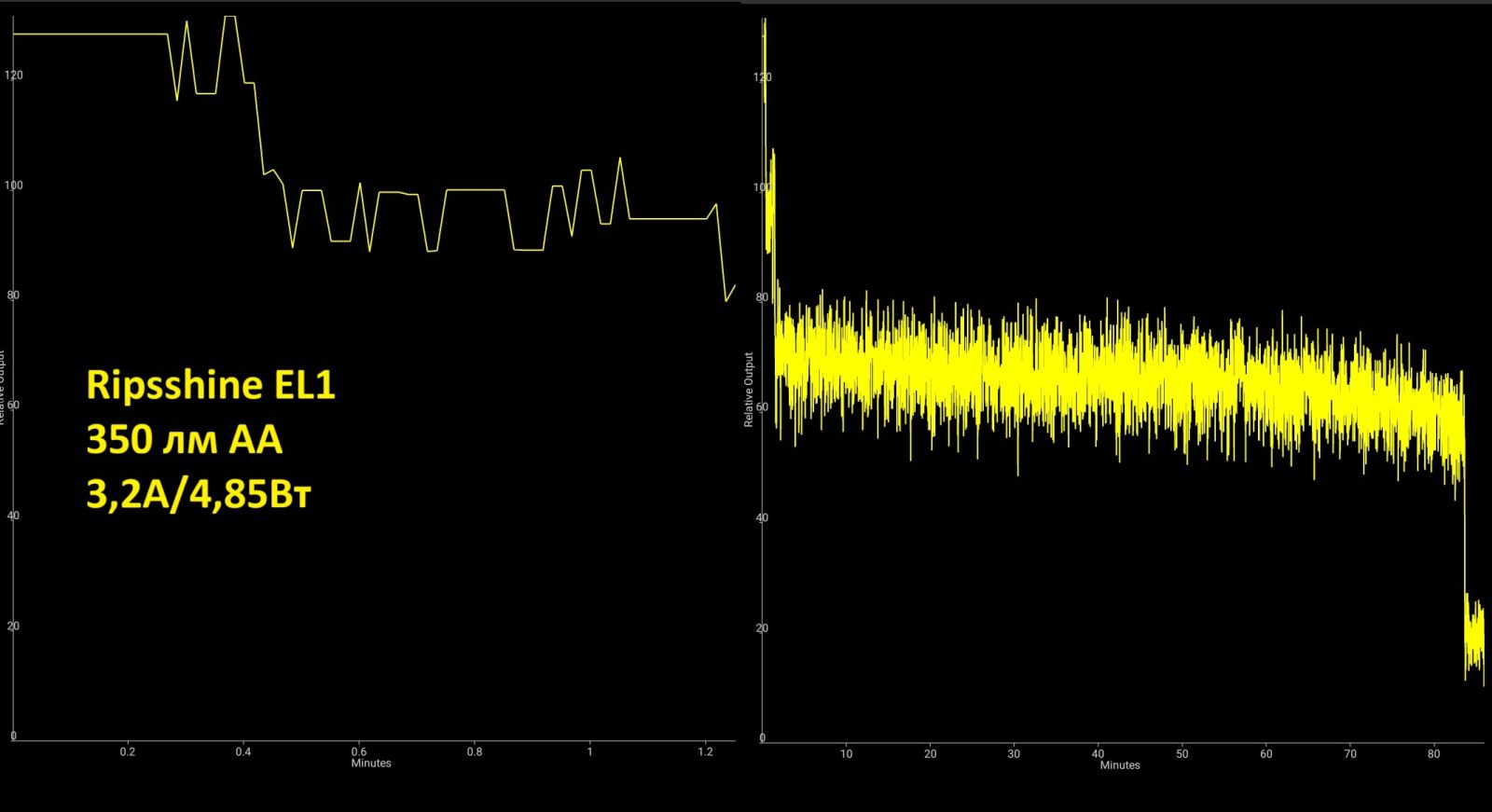
Task: Click the '350 лм AA' annotation line
Action: (x=184, y=439)
